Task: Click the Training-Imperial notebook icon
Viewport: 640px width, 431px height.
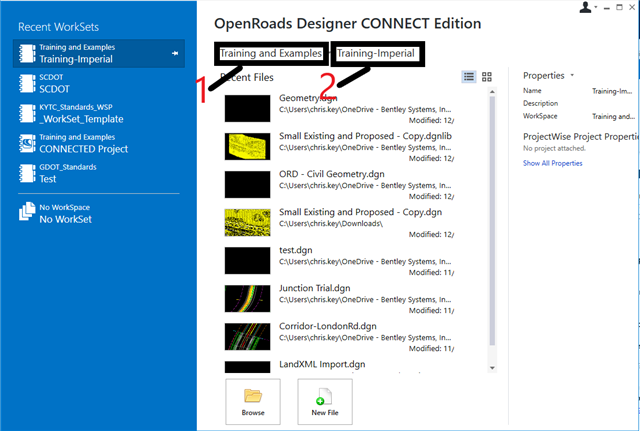Action: click(27, 53)
